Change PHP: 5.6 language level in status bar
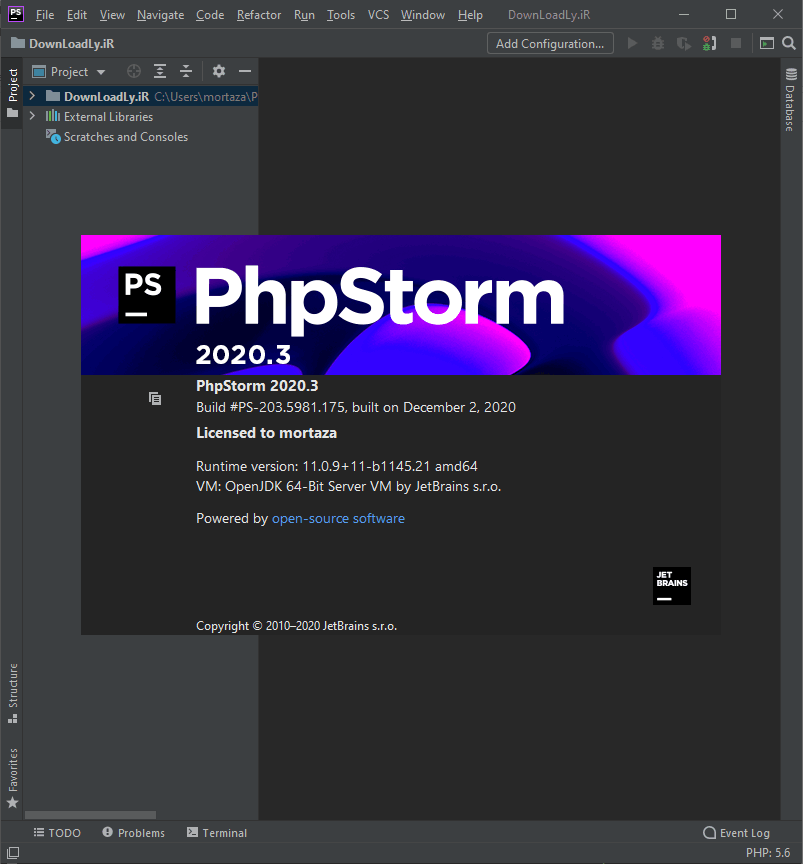 pyautogui.click(x=768, y=853)
